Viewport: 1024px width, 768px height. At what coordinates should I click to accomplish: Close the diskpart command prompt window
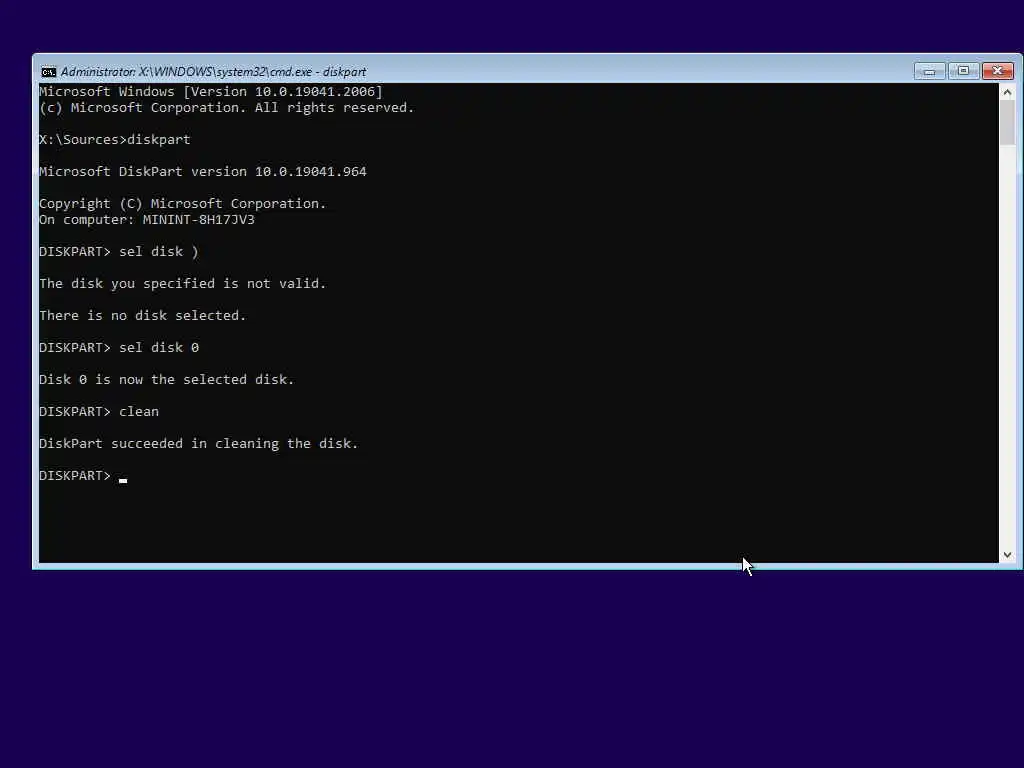(x=998, y=71)
